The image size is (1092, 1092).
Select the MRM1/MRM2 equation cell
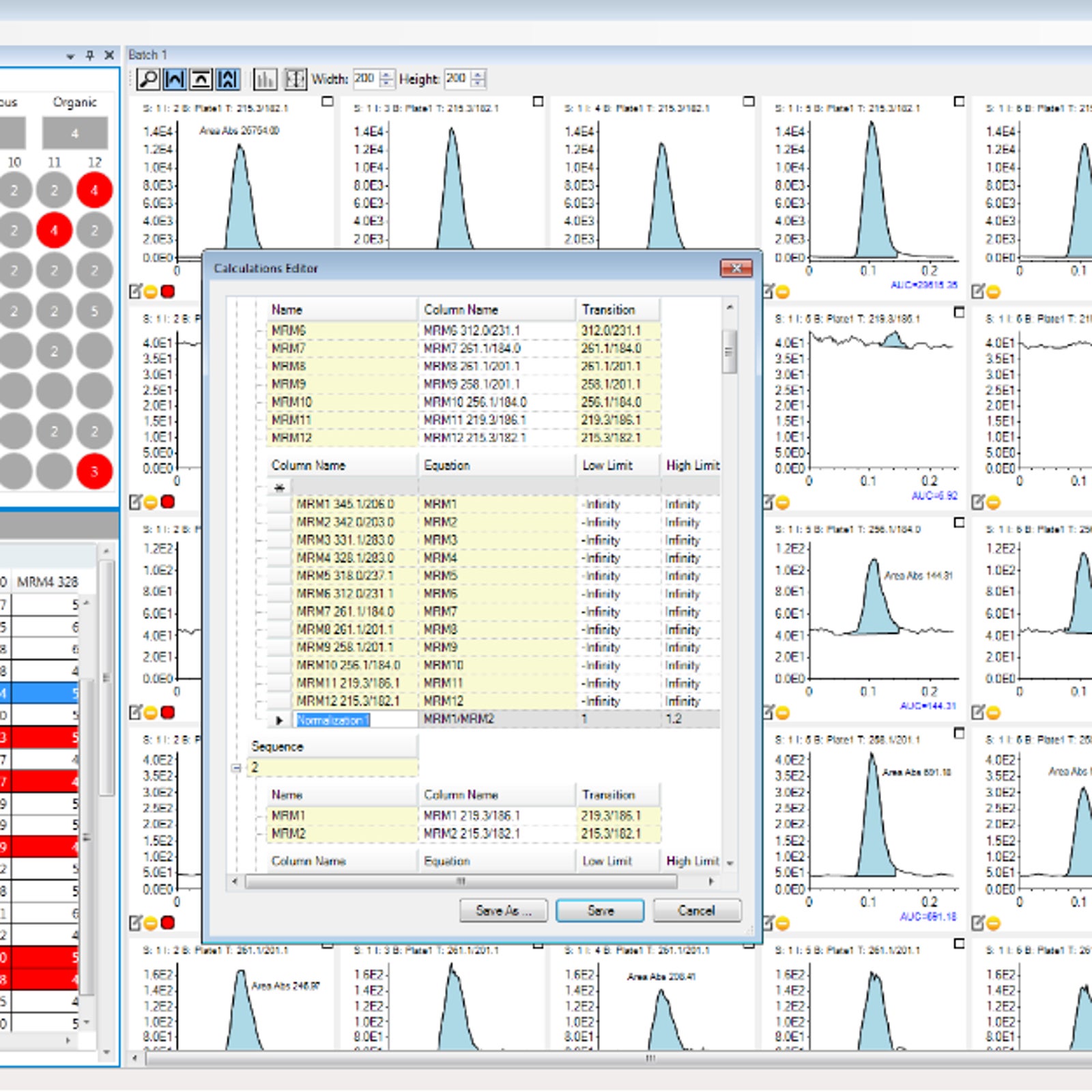498,719
